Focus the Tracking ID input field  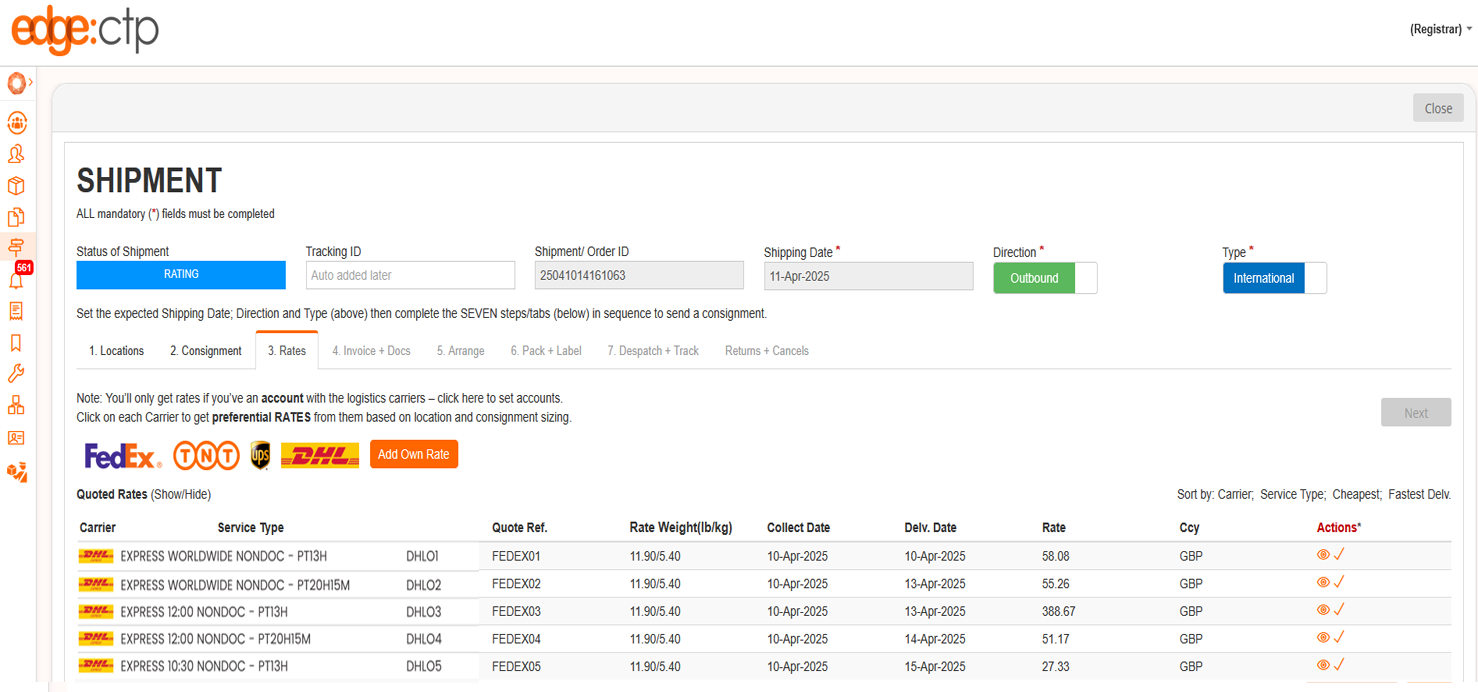point(410,275)
